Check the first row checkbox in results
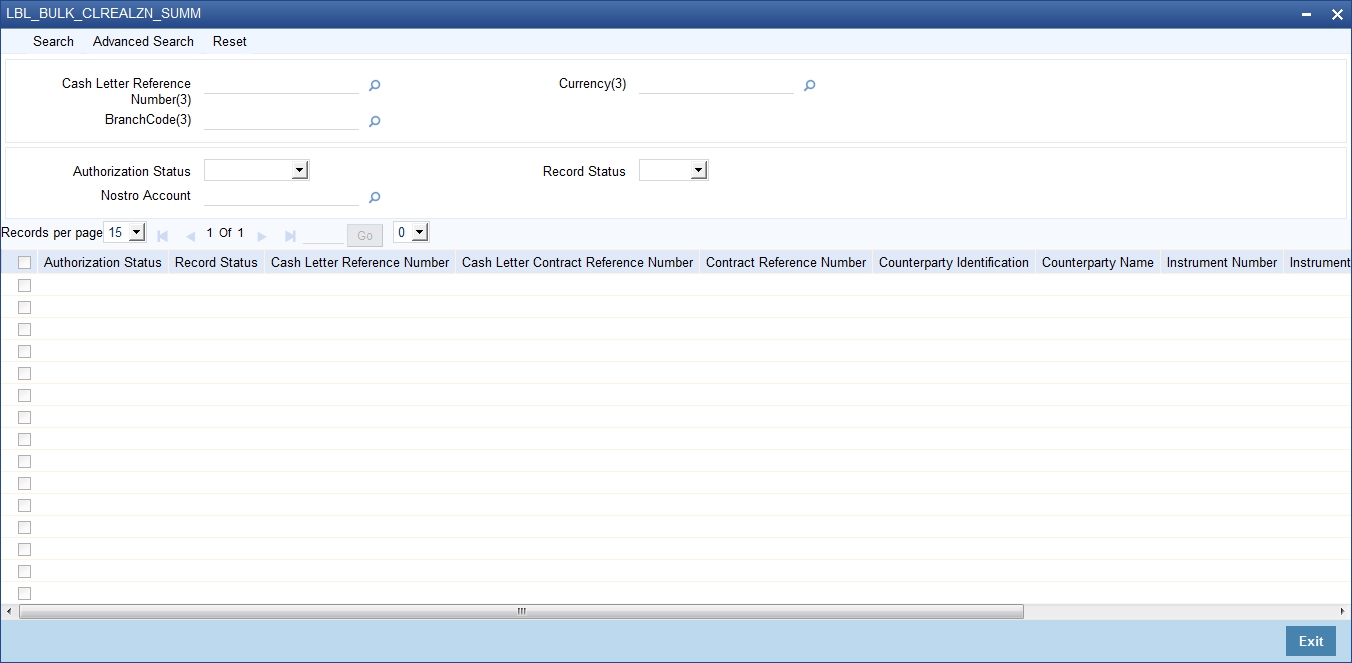Image resolution: width=1352 pixels, height=663 pixels. point(24,285)
